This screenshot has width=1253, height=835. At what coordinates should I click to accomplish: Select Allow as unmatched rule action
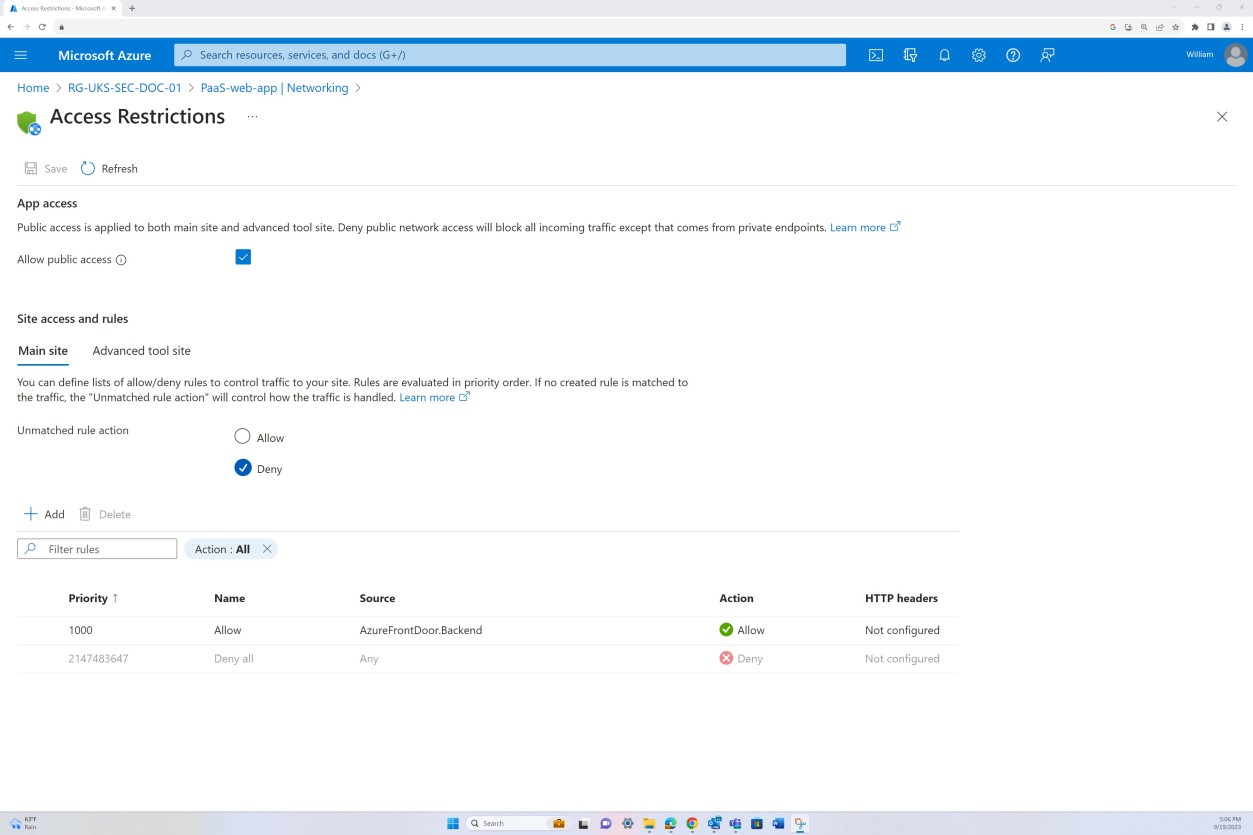tap(242, 437)
